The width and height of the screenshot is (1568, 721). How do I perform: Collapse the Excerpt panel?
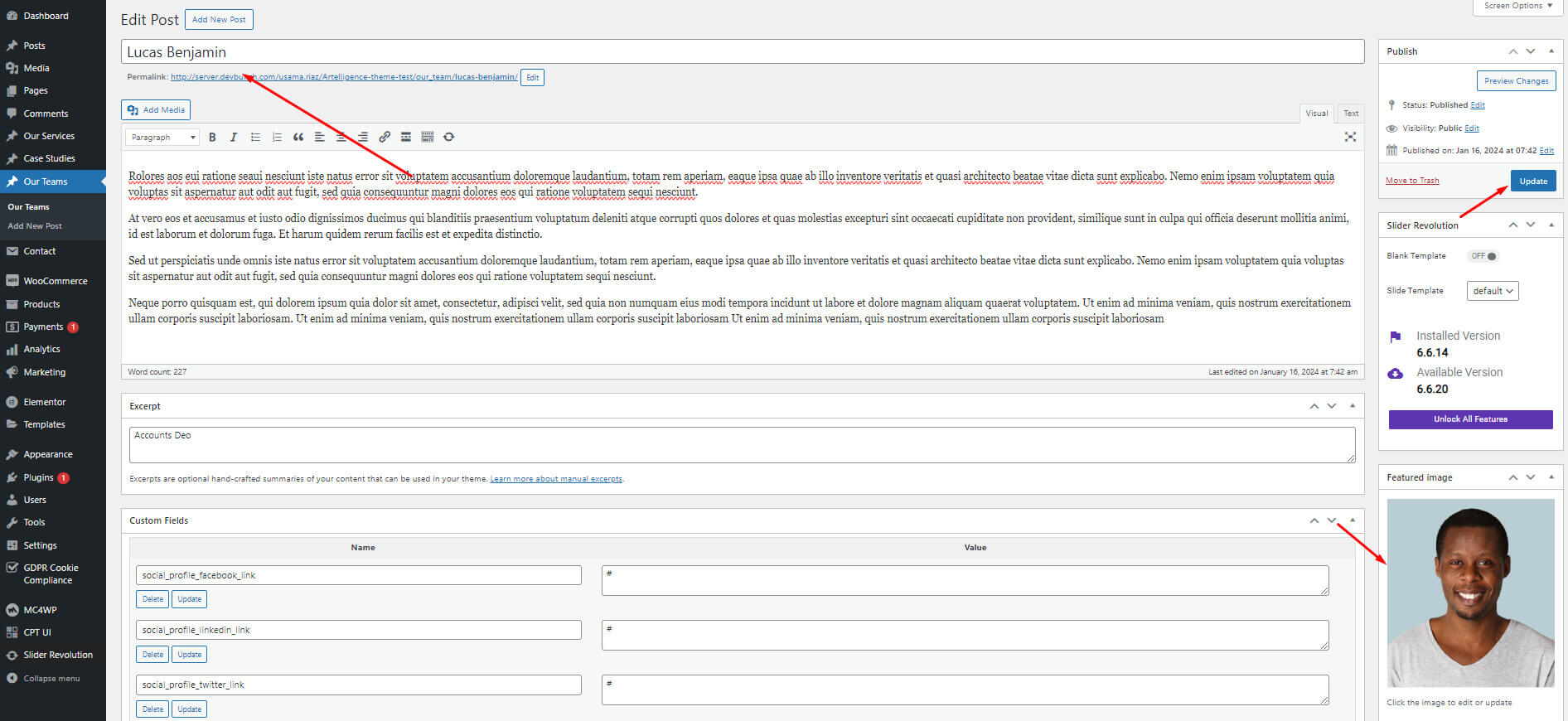[x=1353, y=406]
